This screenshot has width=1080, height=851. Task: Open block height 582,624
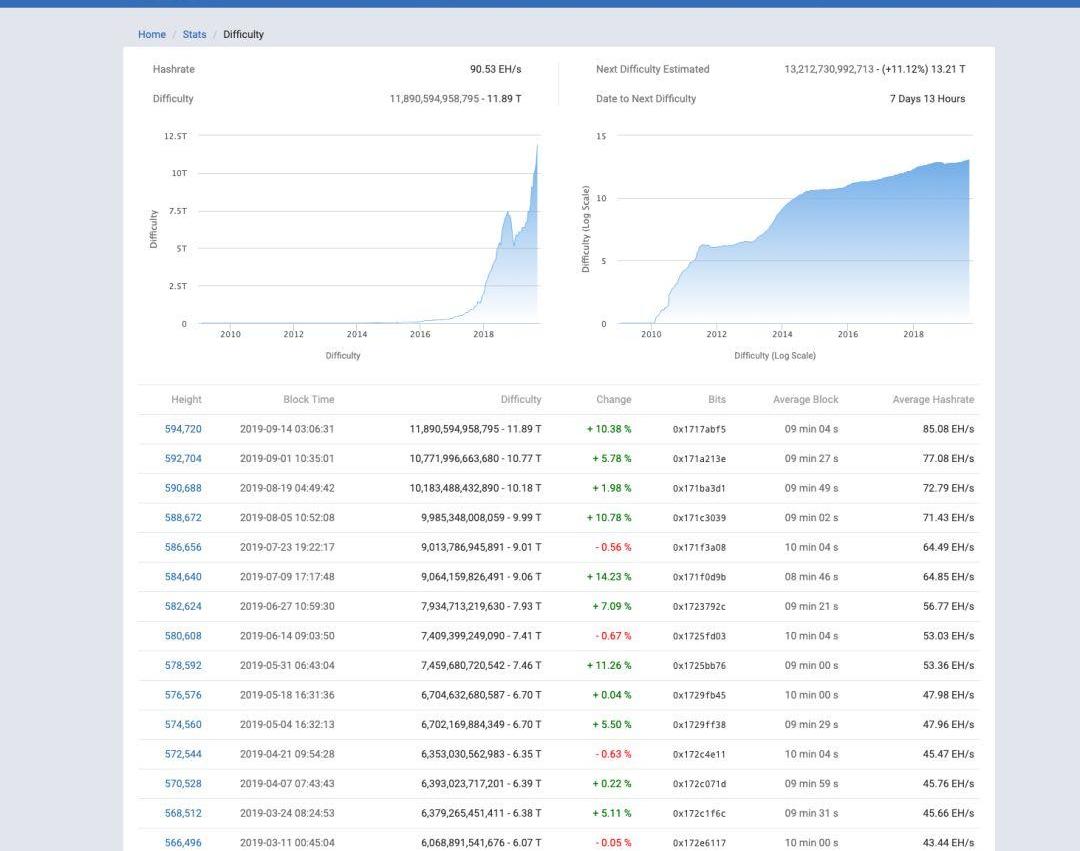click(x=183, y=606)
